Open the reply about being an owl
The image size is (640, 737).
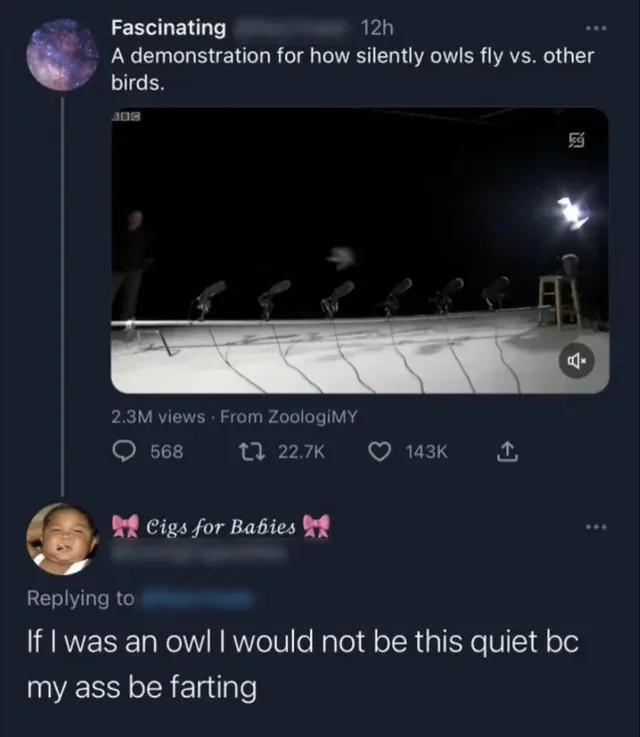(300, 664)
